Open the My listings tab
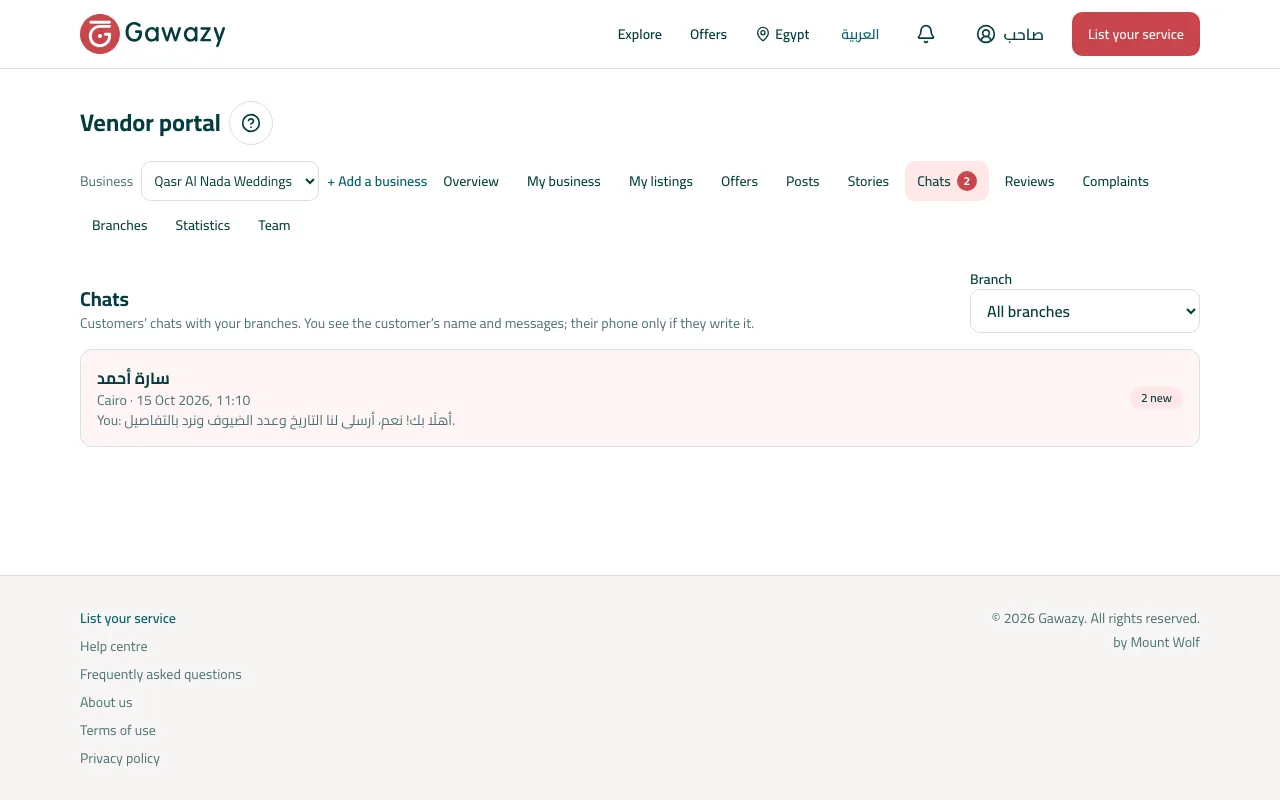The height and width of the screenshot is (800, 1280). (661, 181)
